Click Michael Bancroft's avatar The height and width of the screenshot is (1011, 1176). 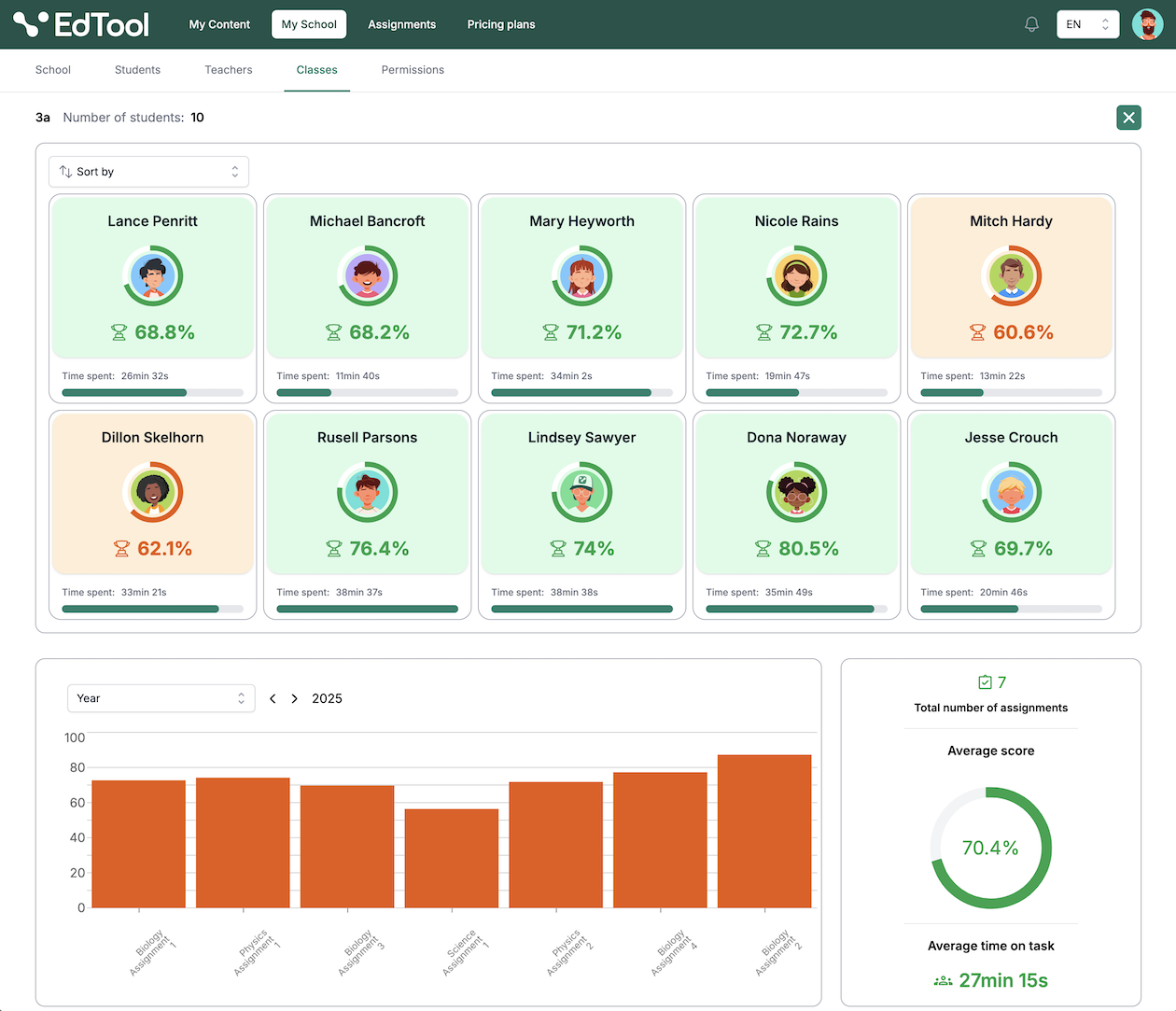pos(368,275)
